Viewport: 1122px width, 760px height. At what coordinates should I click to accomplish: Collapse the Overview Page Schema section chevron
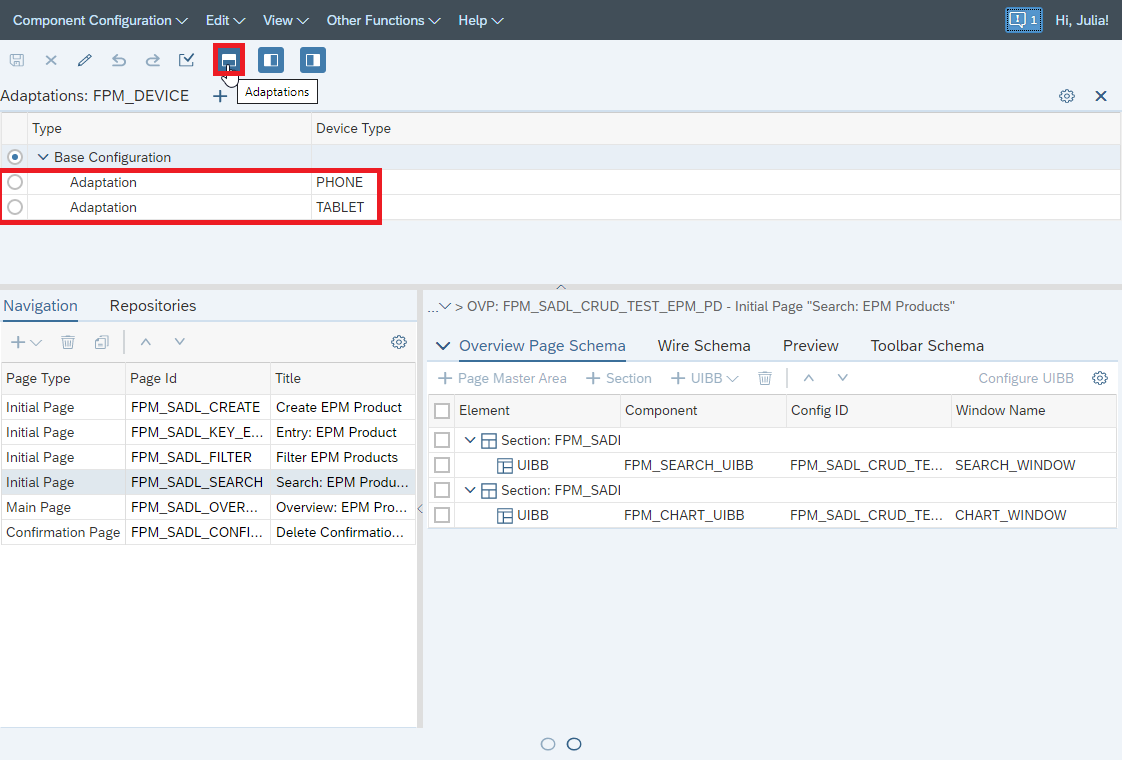tap(441, 345)
